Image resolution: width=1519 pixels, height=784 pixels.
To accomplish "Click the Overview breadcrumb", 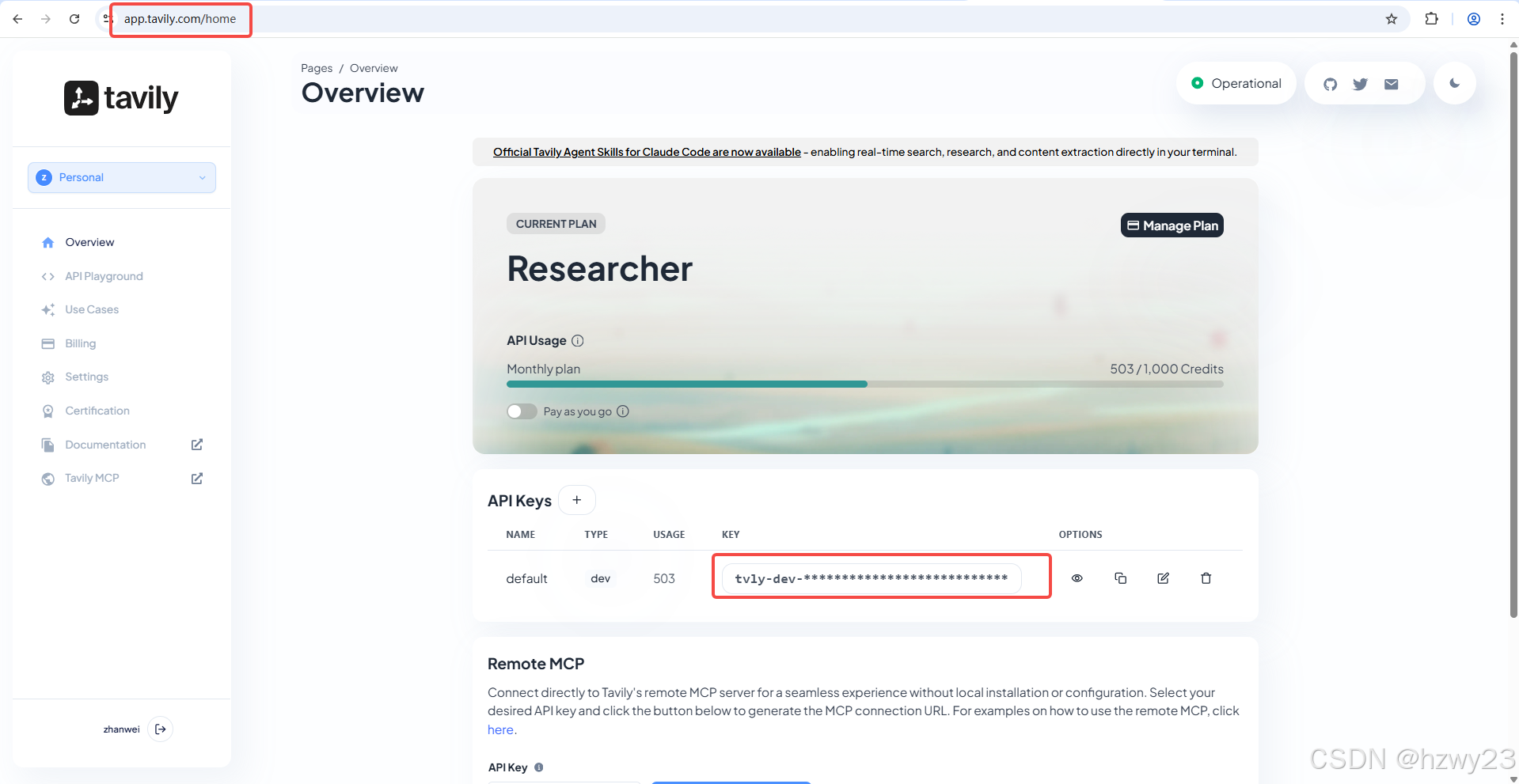I will (374, 68).
